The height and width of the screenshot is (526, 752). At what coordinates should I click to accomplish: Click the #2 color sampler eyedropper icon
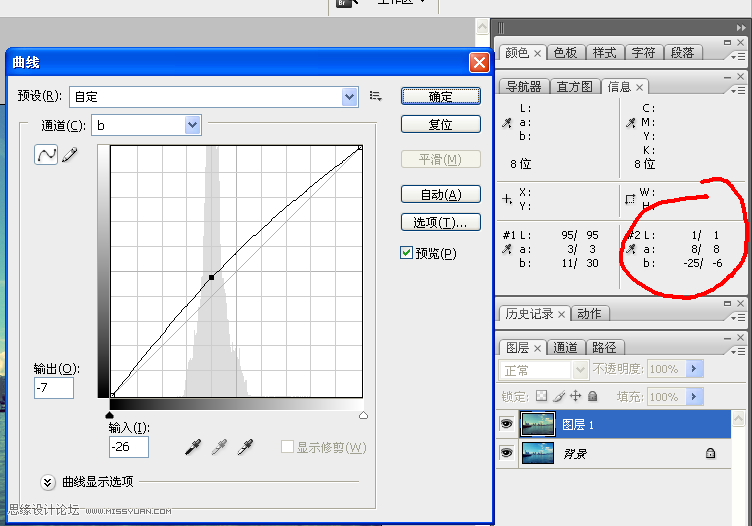click(631, 249)
